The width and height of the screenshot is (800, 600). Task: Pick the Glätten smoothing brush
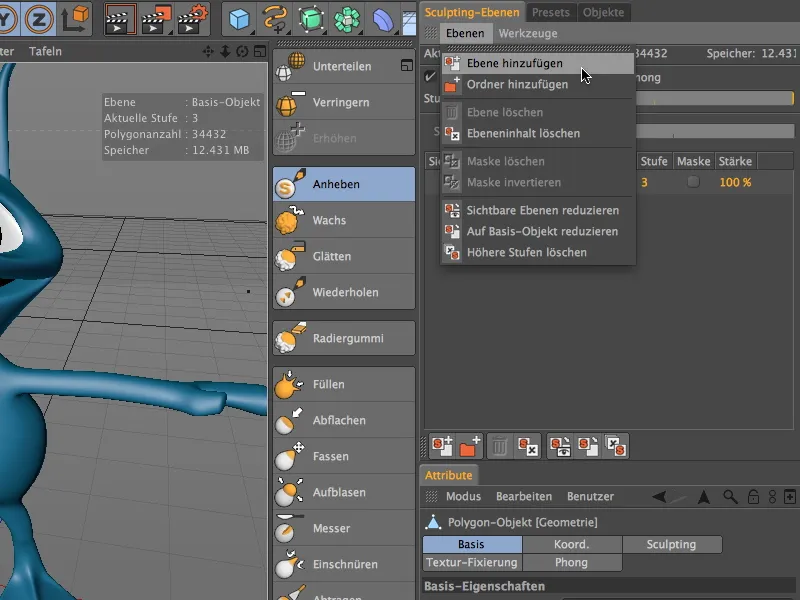[x=343, y=256]
